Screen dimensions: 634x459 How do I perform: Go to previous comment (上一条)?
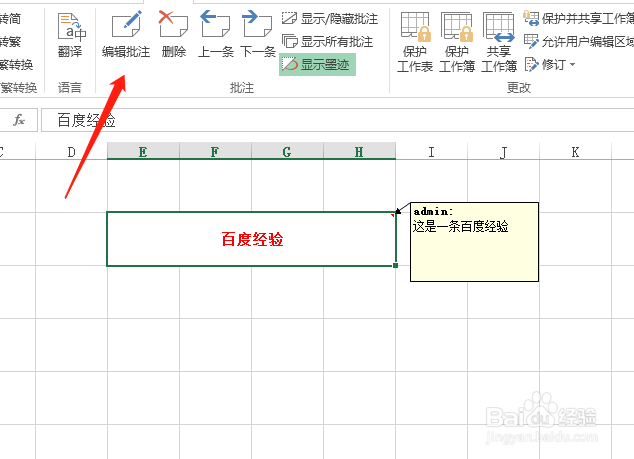pyautogui.click(x=216, y=35)
